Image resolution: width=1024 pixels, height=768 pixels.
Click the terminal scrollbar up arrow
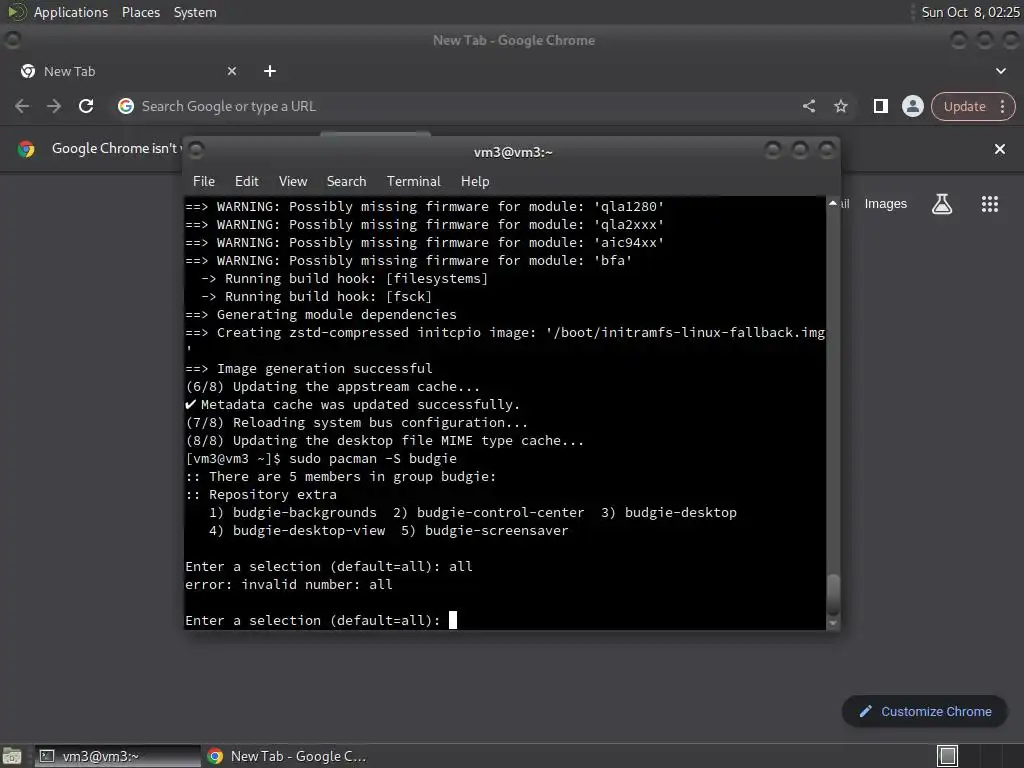[833, 203]
